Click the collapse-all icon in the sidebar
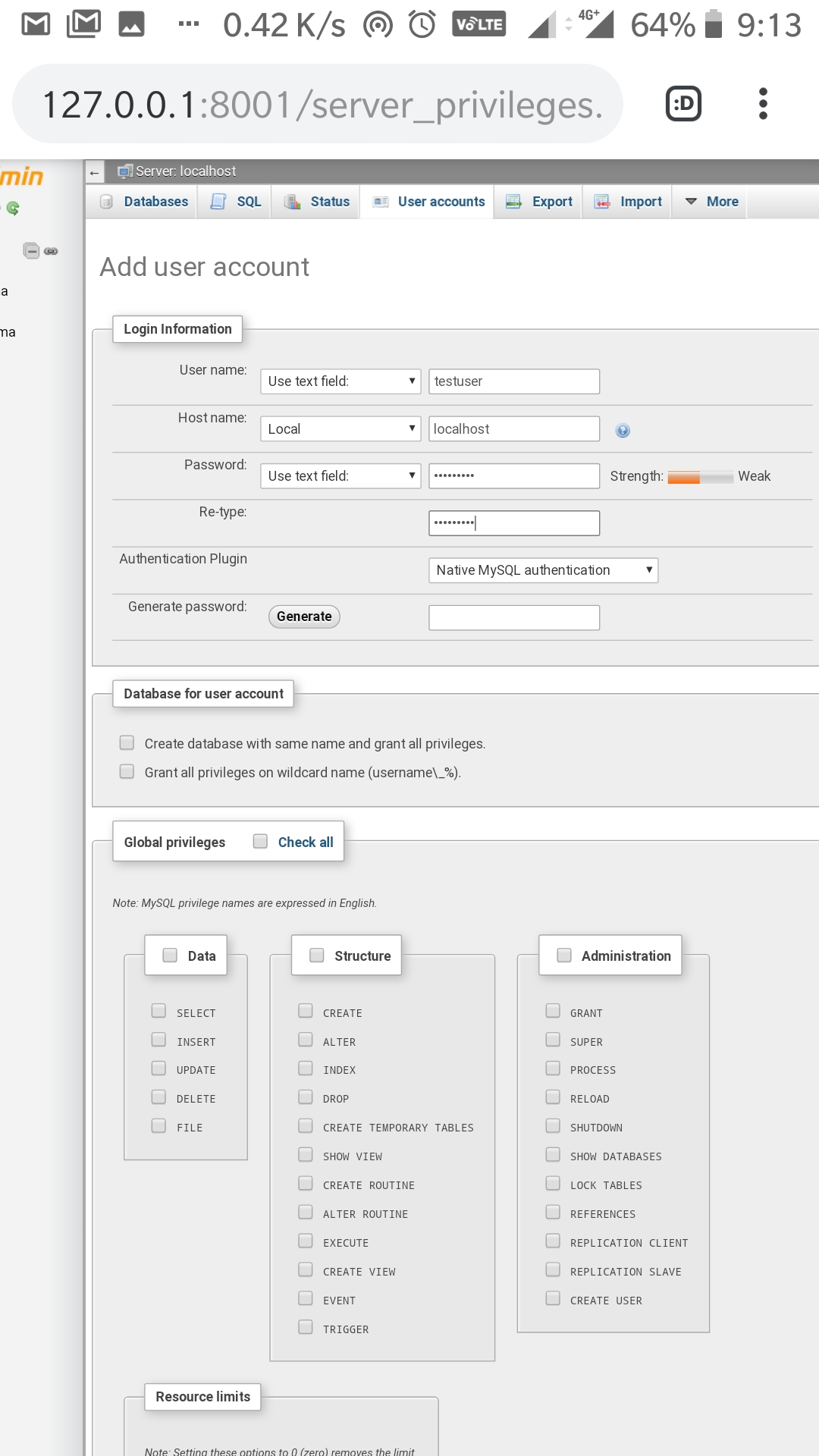Viewport: 819px width, 1456px height. point(31,250)
